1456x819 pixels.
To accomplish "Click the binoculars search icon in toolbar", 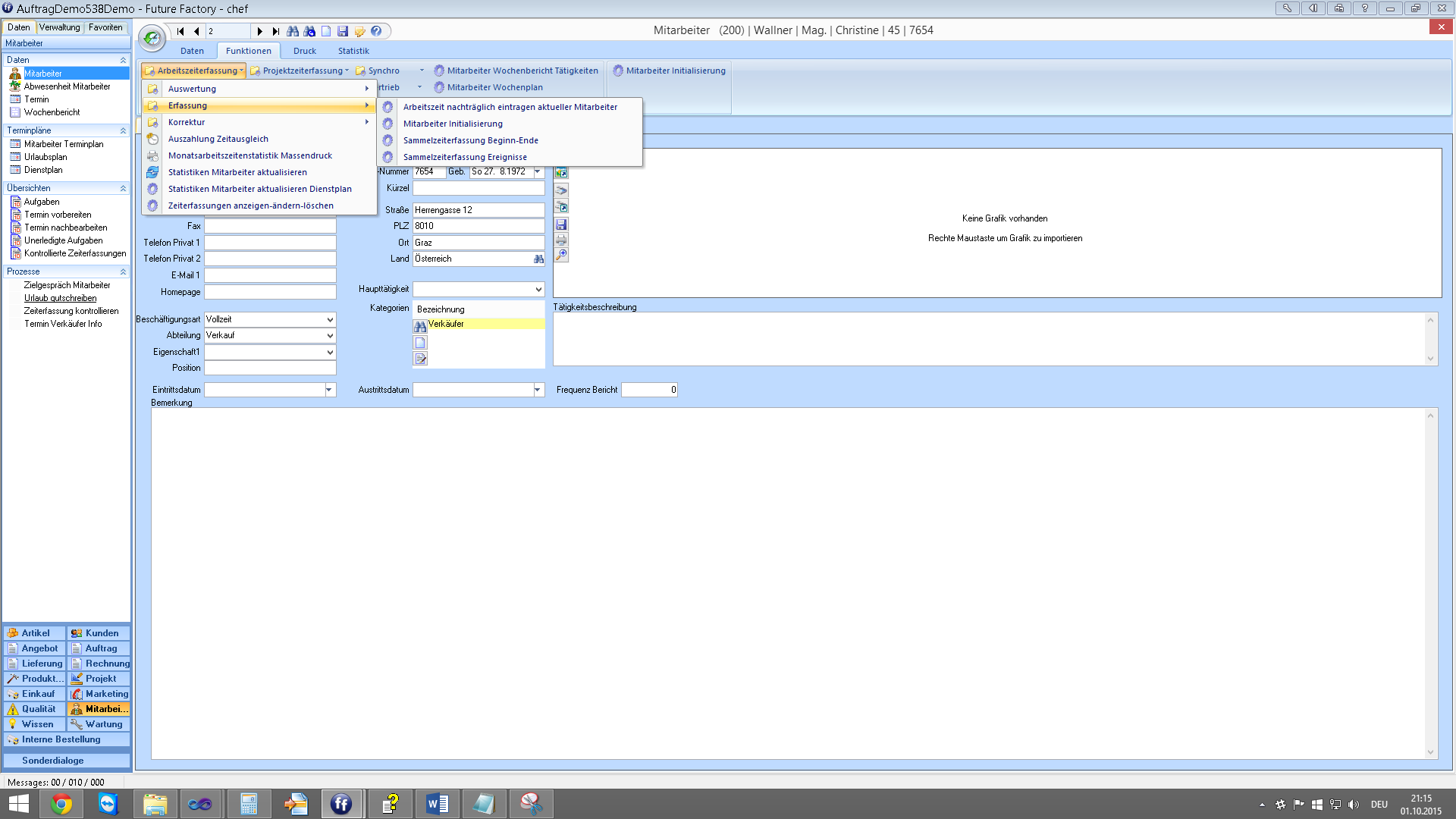I will (x=293, y=31).
